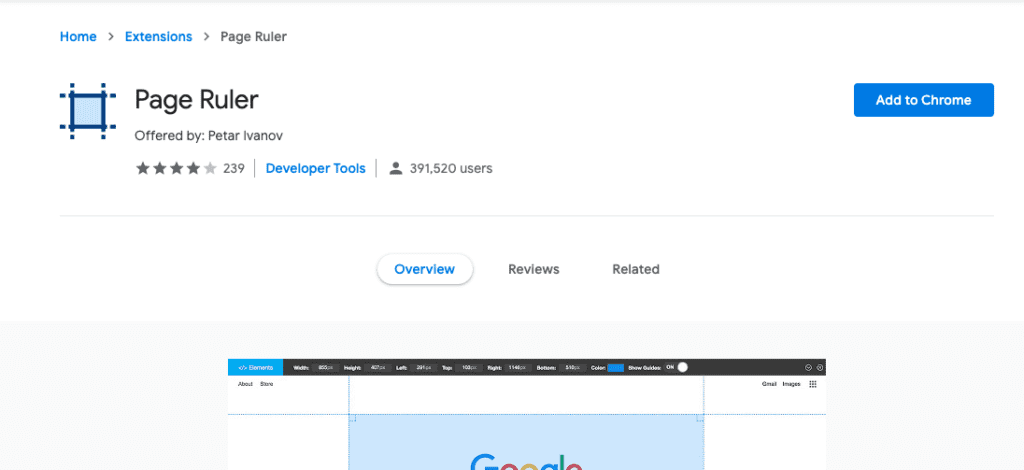Click the Height field in preview toolbar
The image size is (1024, 470).
click(378, 368)
